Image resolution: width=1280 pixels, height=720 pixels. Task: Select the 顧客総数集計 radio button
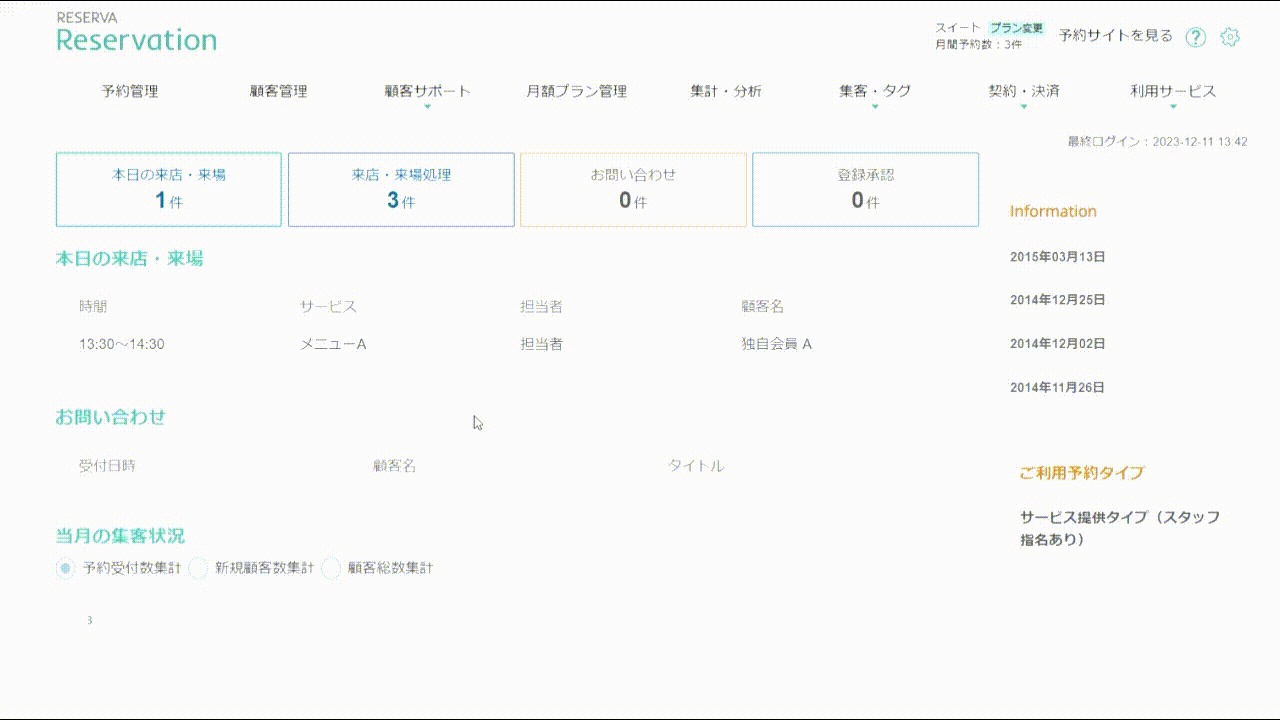[x=331, y=568]
